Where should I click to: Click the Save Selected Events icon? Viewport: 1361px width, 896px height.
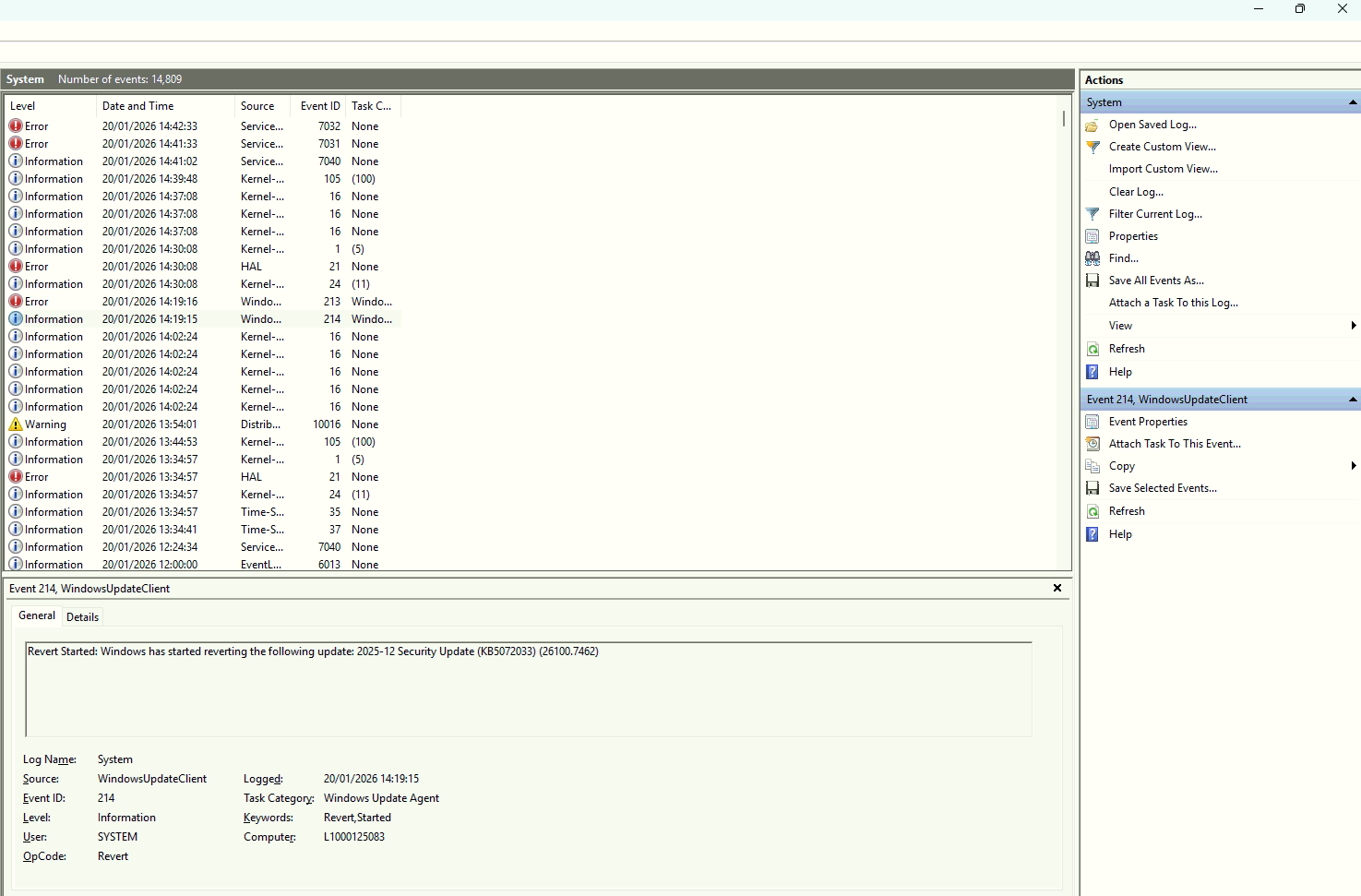(x=1092, y=487)
